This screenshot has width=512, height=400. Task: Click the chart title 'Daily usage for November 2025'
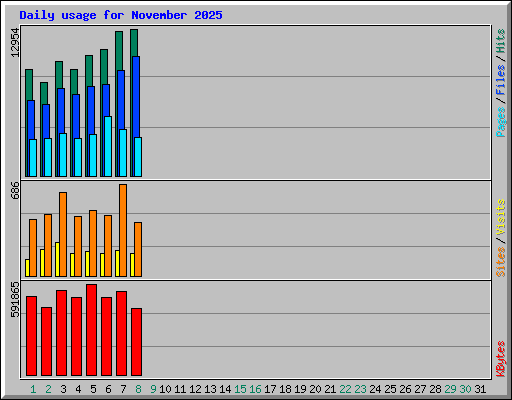click(x=121, y=15)
